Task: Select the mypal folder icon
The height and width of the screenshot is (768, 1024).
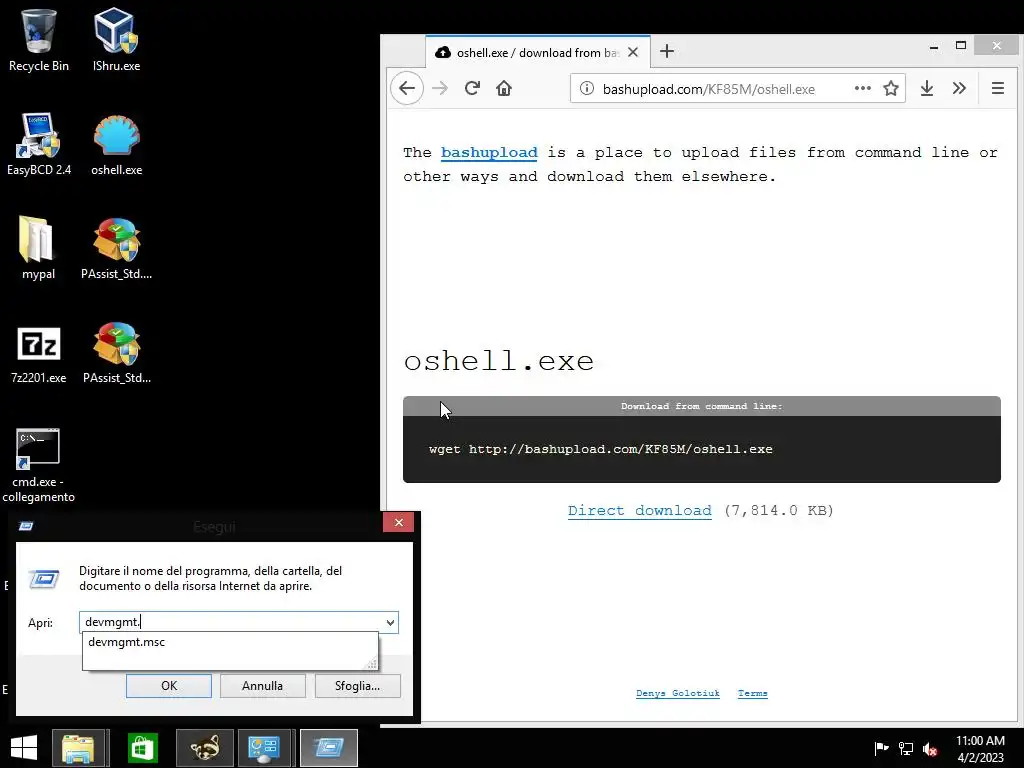Action: pos(39,248)
